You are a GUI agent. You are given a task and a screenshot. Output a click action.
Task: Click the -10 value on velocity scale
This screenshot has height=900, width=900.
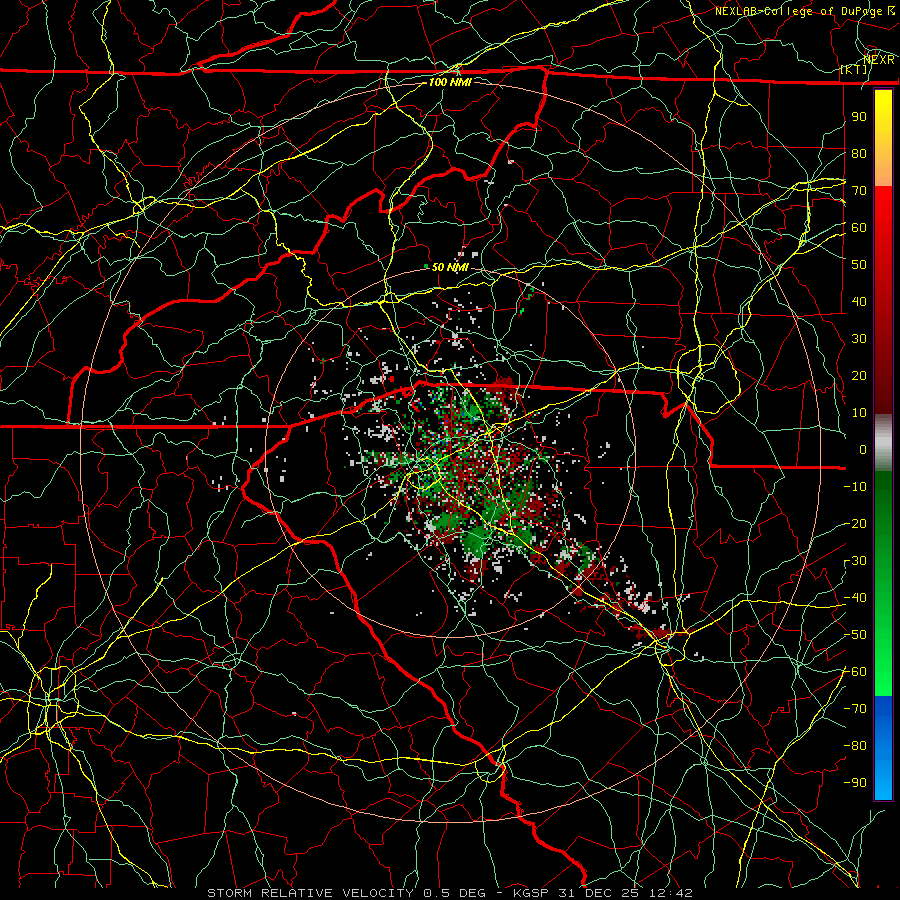coord(855,487)
